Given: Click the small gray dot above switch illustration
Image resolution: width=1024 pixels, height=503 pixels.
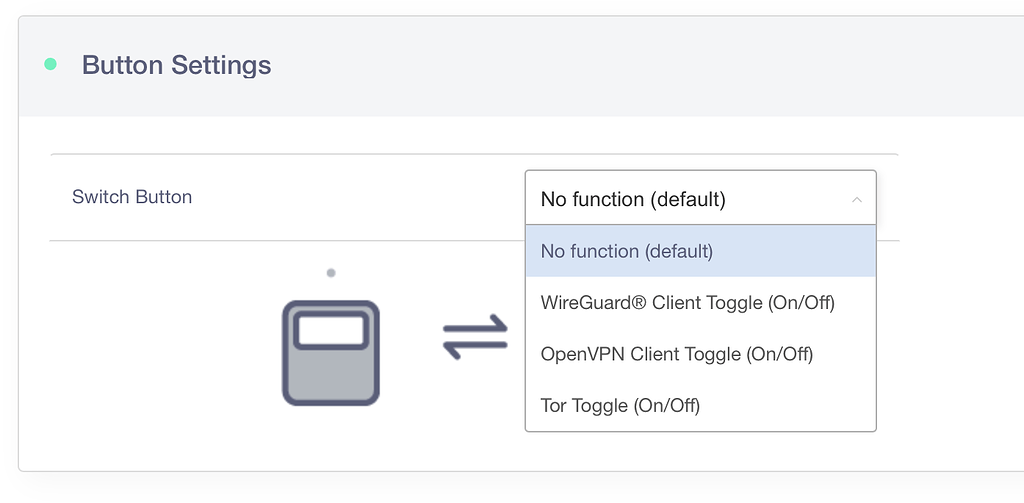Looking at the screenshot, I should (x=331, y=272).
